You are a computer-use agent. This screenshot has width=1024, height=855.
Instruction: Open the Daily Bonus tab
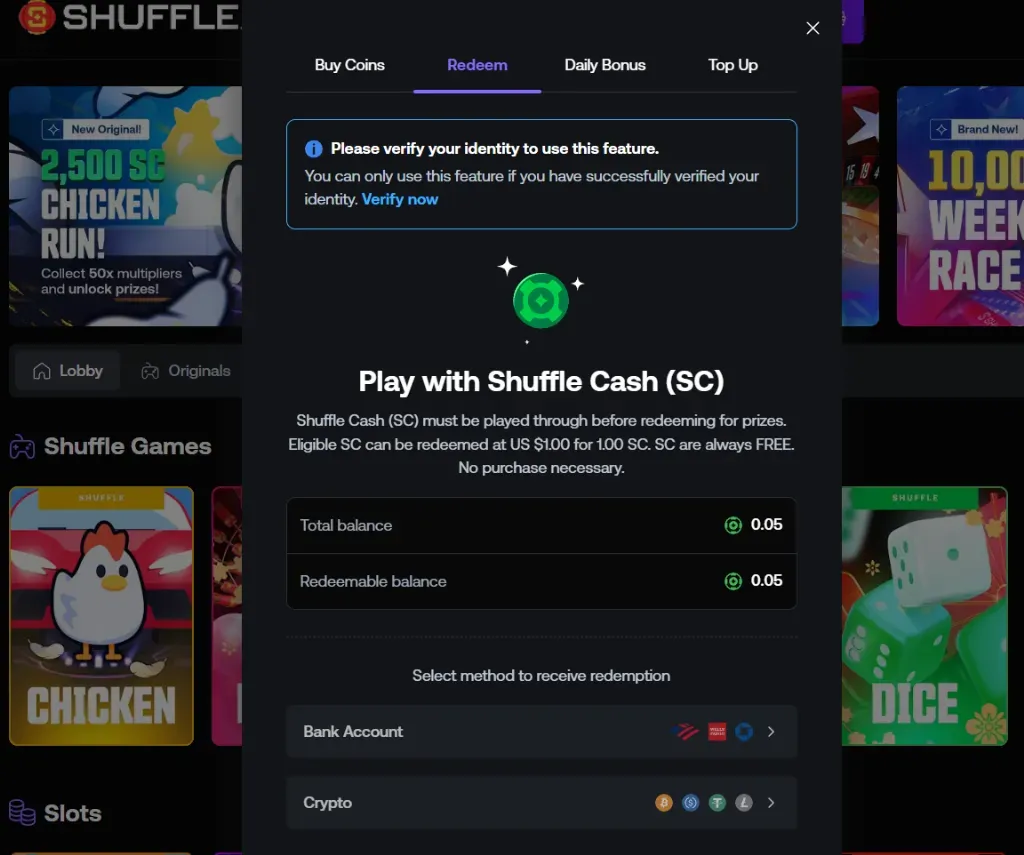coord(605,65)
